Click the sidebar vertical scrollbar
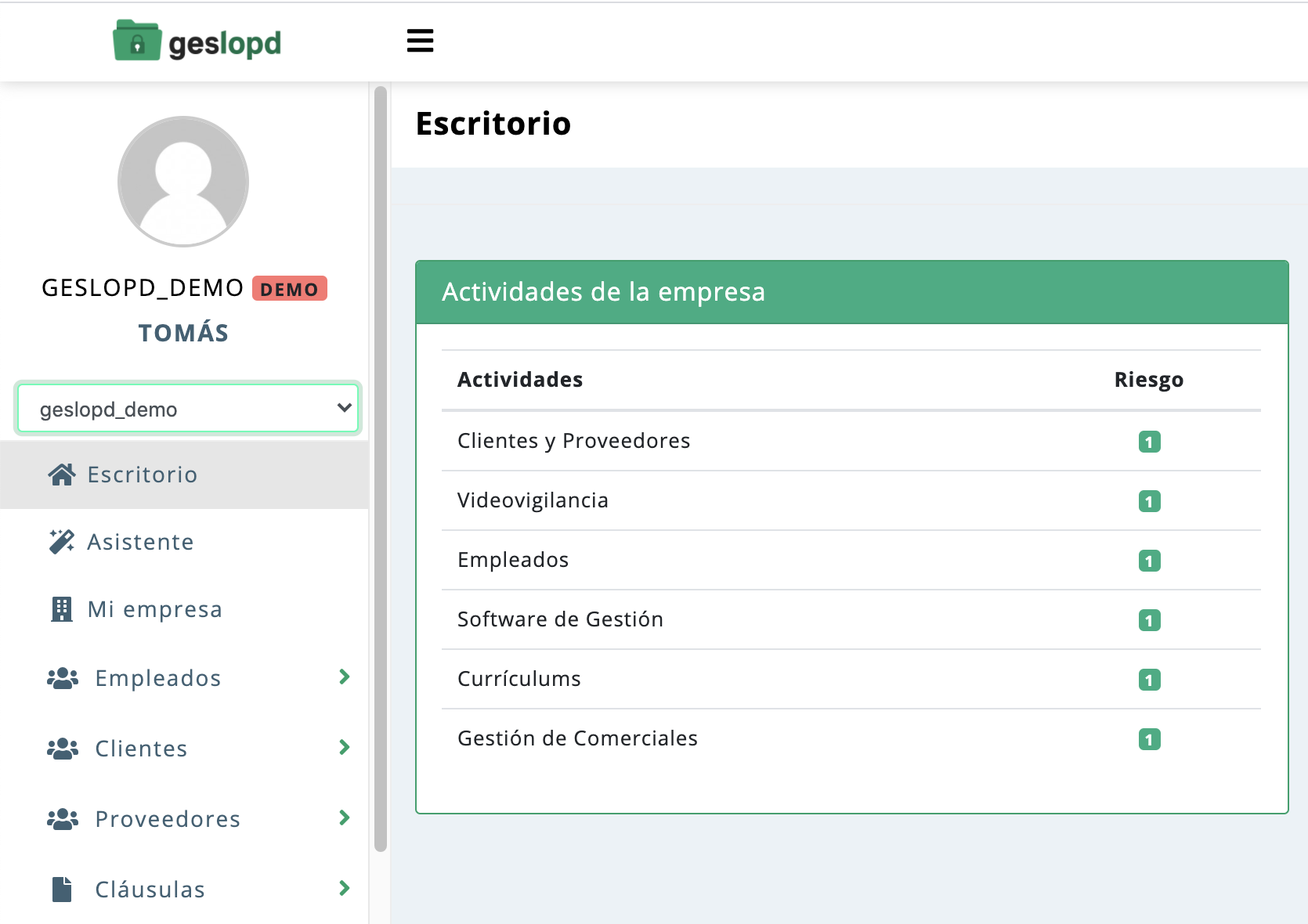The height and width of the screenshot is (924, 1308). point(381,470)
